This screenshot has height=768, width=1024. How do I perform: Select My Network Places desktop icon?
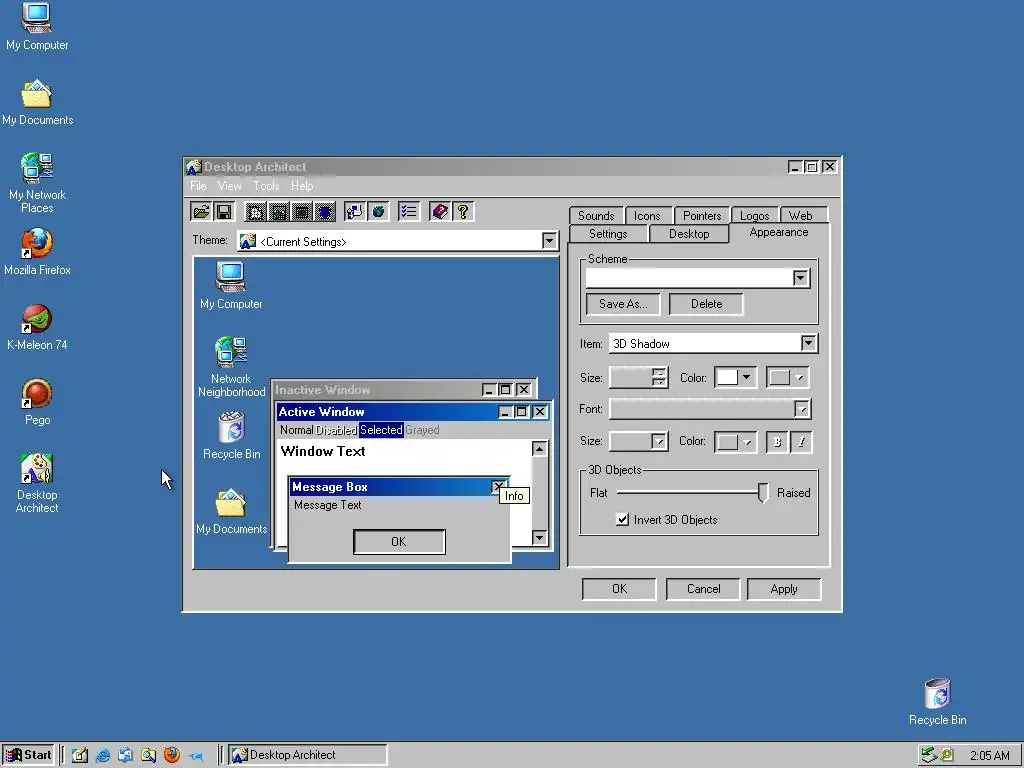pyautogui.click(x=37, y=183)
